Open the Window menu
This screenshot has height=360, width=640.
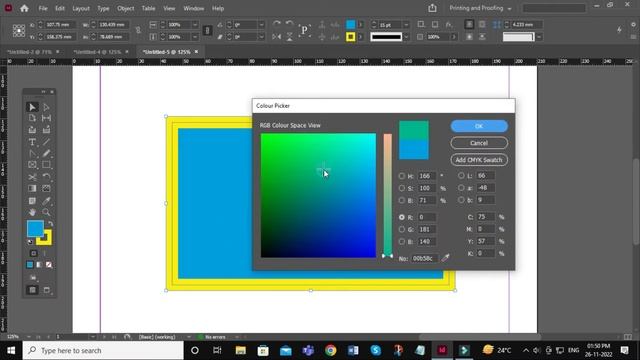(x=193, y=8)
